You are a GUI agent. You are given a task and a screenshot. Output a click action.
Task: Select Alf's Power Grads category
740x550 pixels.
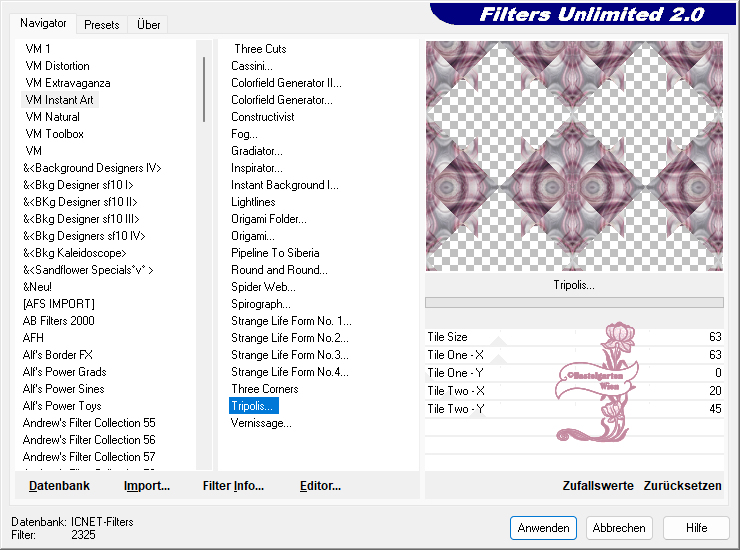pyautogui.click(x=64, y=372)
